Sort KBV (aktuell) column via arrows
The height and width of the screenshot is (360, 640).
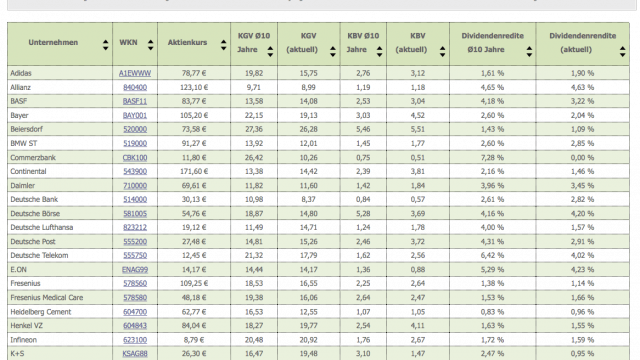442,51
